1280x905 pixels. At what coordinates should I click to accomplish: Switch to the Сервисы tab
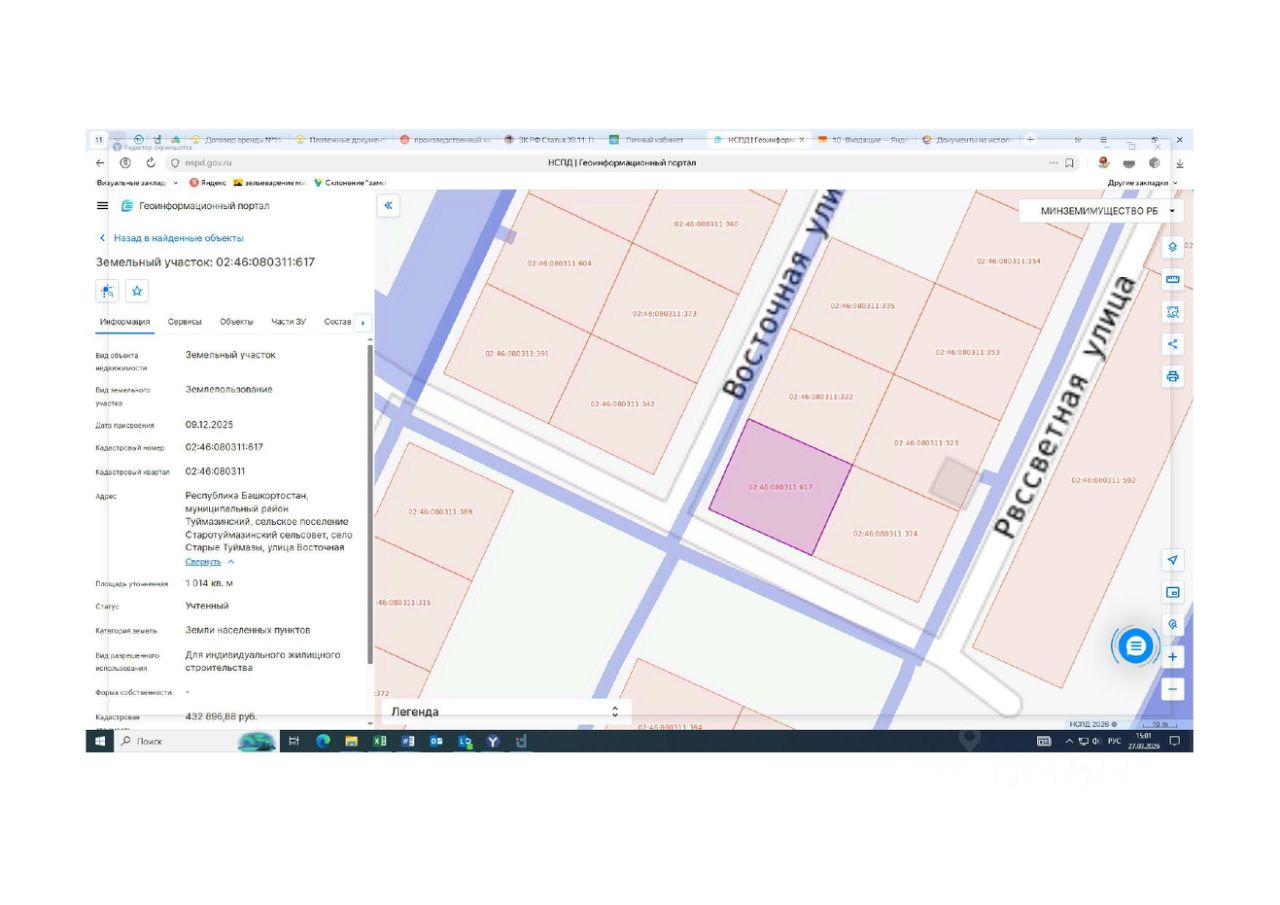185,322
